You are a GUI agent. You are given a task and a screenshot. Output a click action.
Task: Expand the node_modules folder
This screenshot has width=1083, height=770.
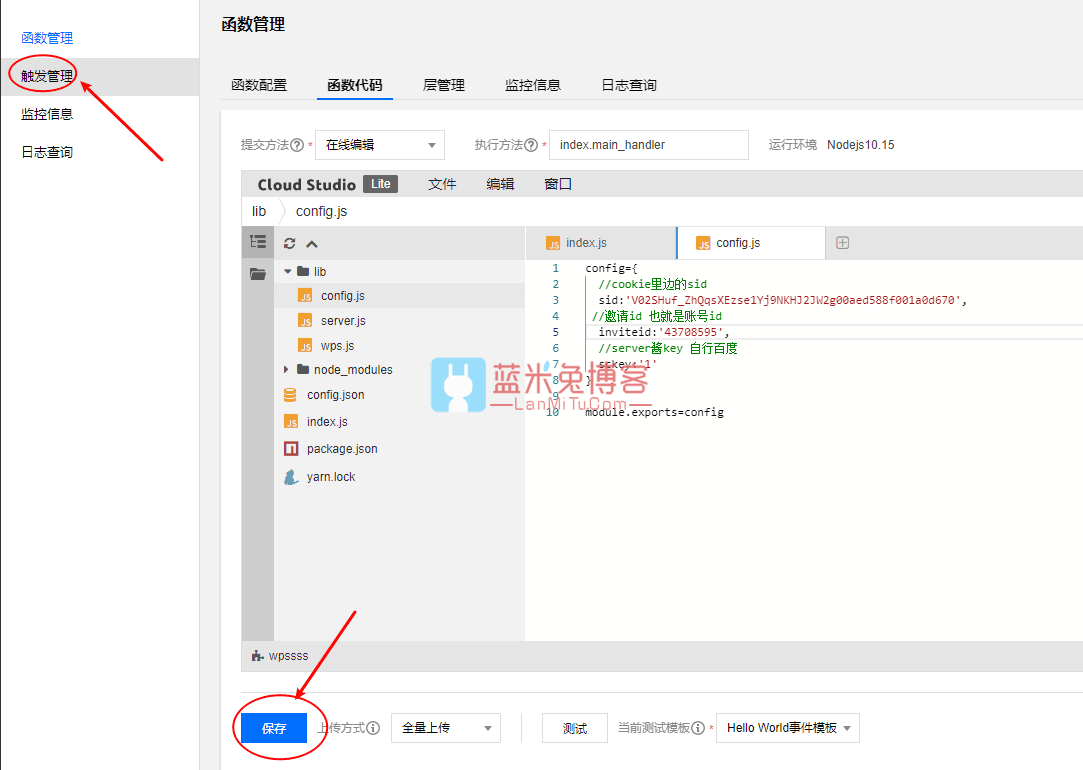coord(286,369)
